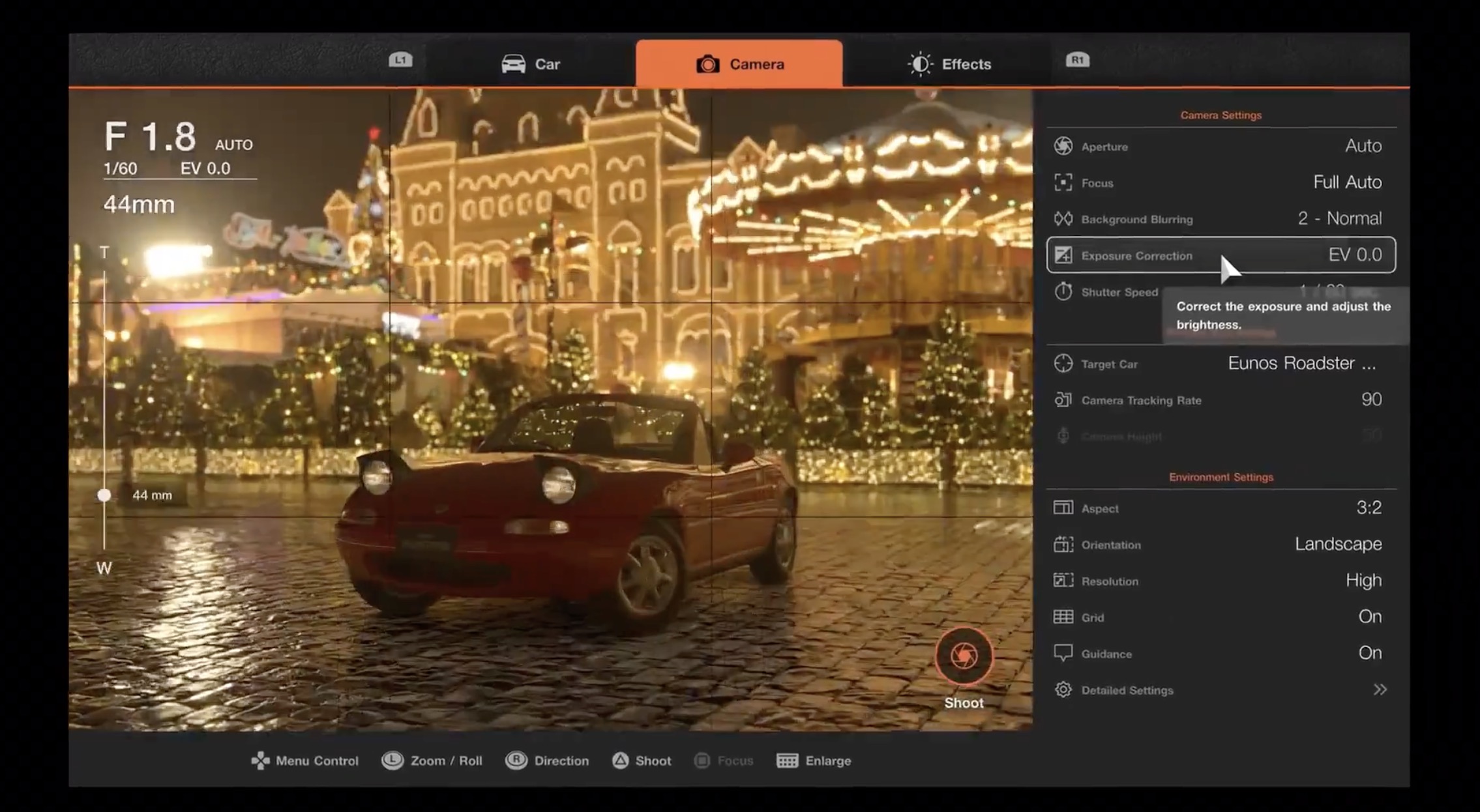The height and width of the screenshot is (812, 1480).
Task: Click the Detailed Settings gear icon
Action: click(x=1063, y=689)
